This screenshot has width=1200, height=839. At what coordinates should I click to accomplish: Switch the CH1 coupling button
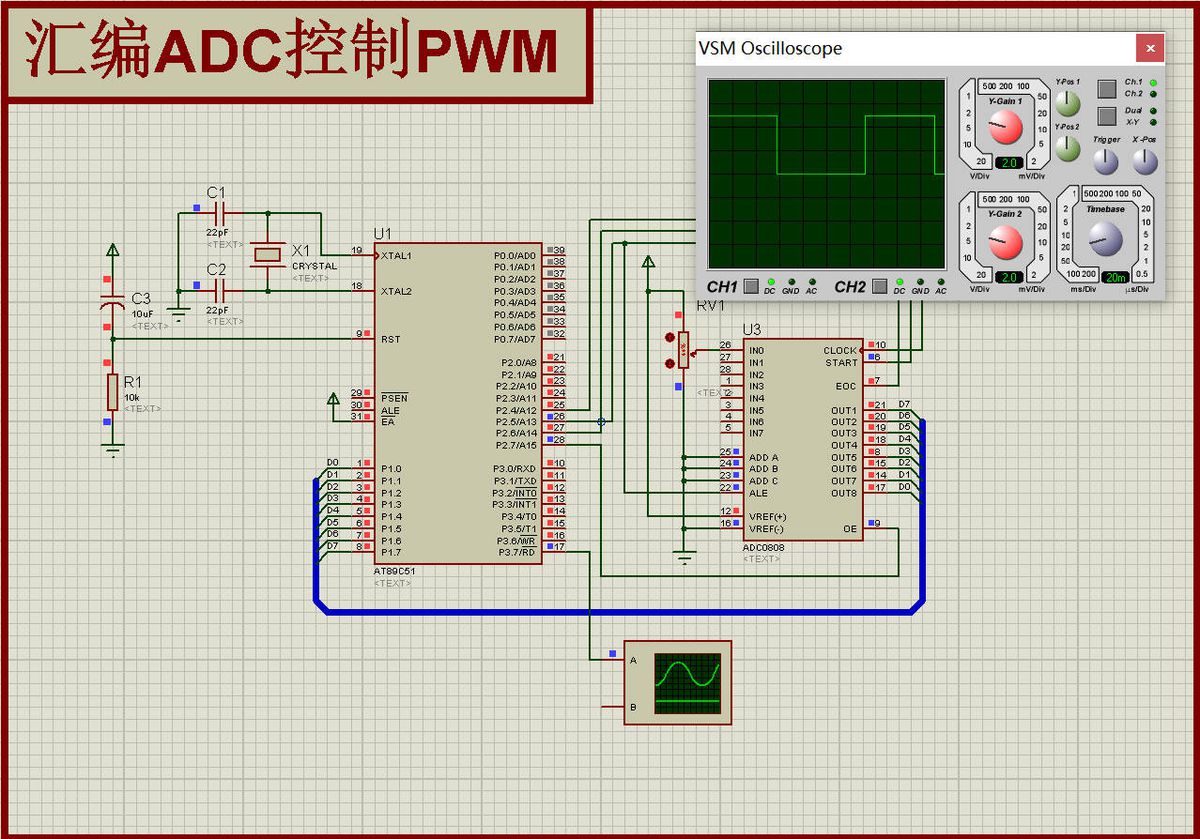pos(751,286)
